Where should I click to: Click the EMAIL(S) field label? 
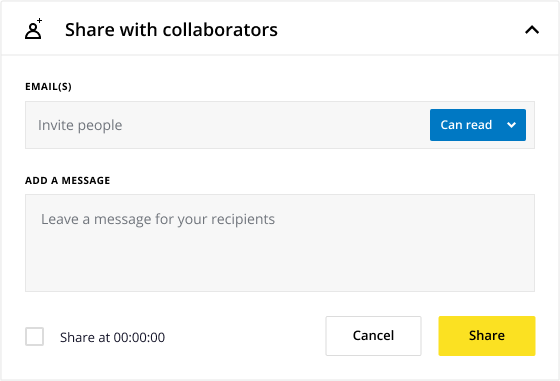pos(48,86)
